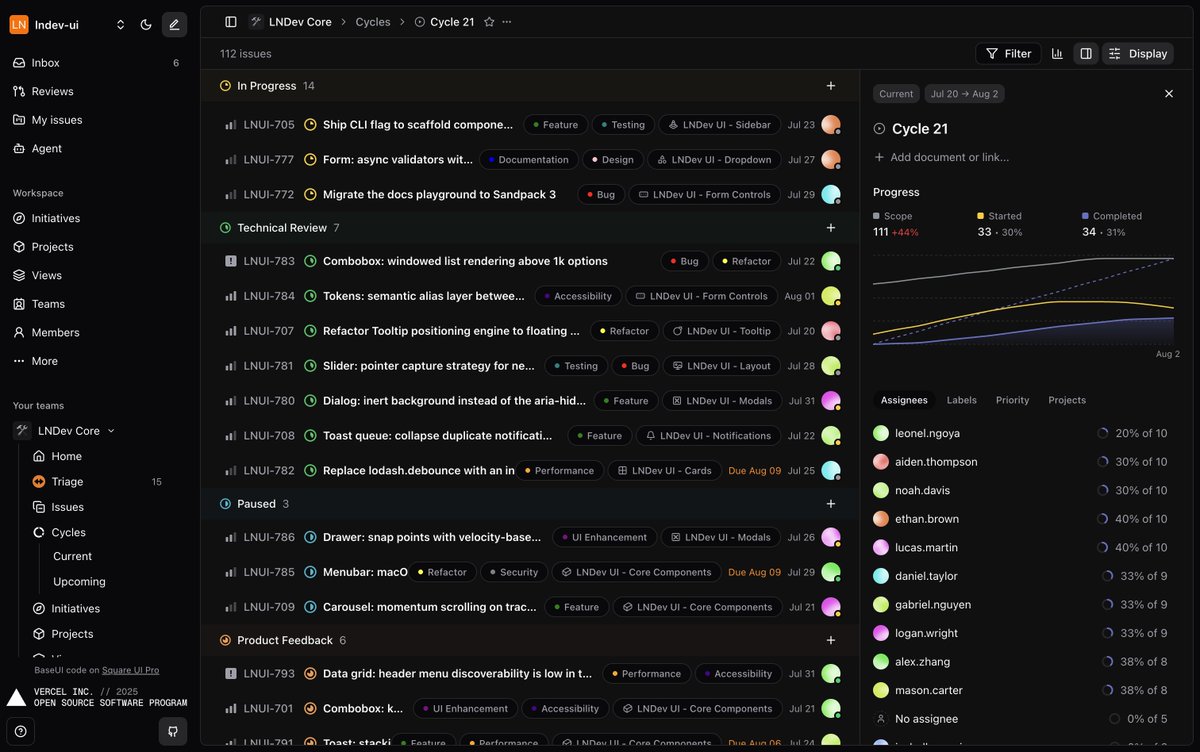The height and width of the screenshot is (752, 1200).
Task: Click the help question mark icon
Action: [x=20, y=731]
